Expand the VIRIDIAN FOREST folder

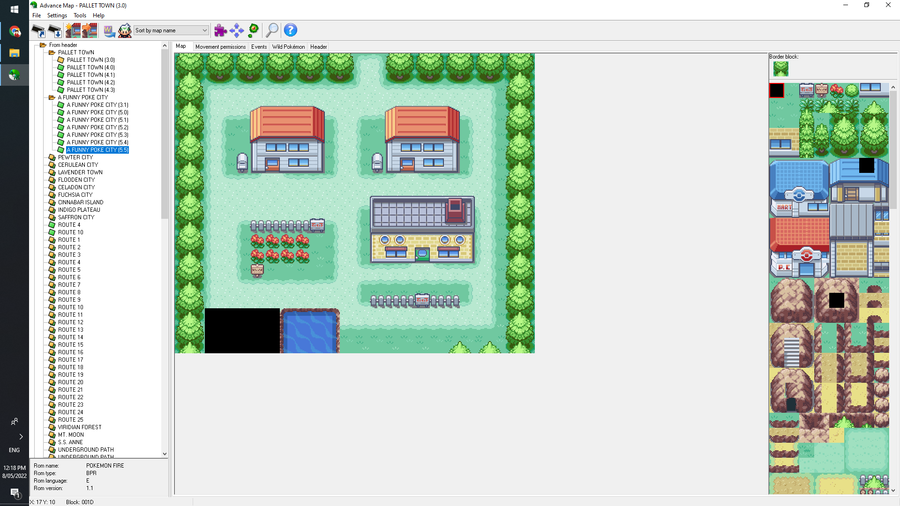[x=52, y=427]
